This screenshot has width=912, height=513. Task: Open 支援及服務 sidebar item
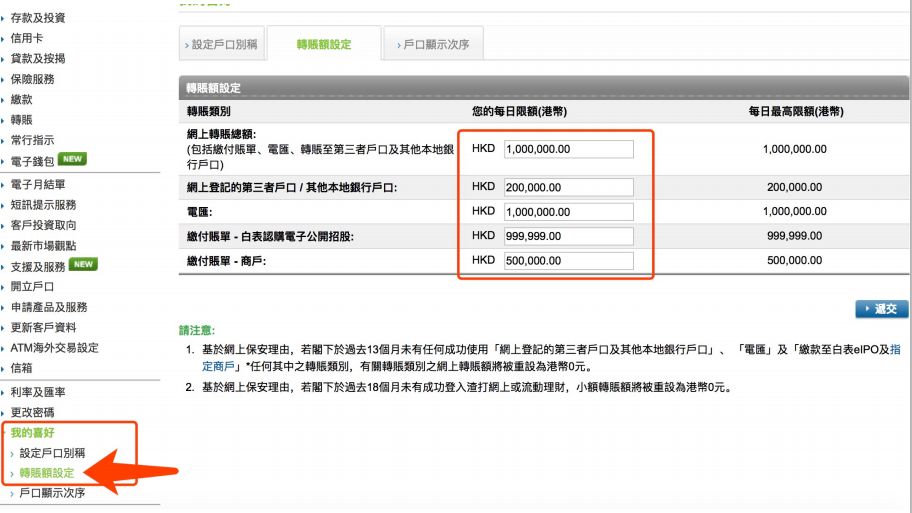[x=38, y=266]
